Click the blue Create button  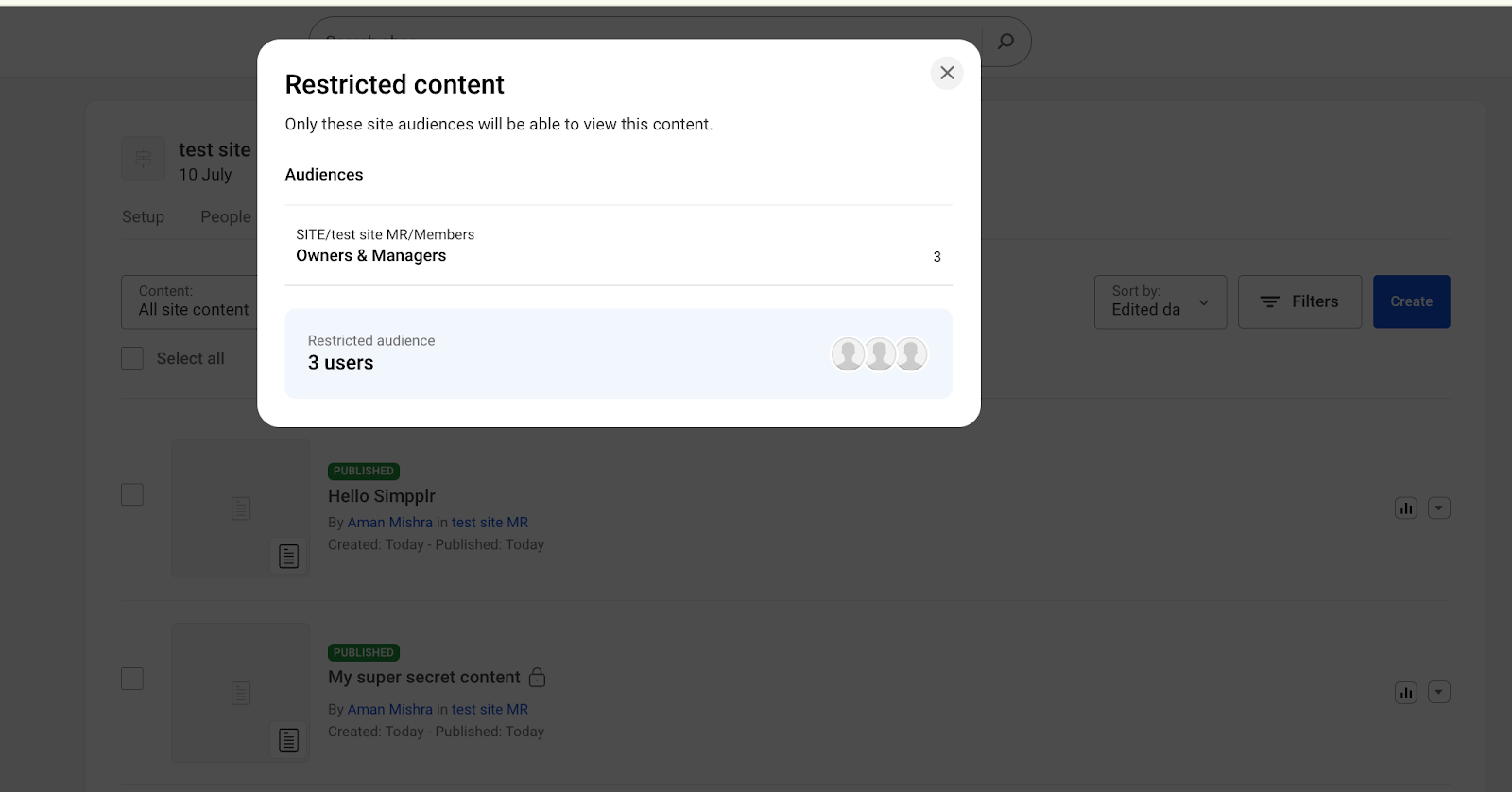(1411, 301)
